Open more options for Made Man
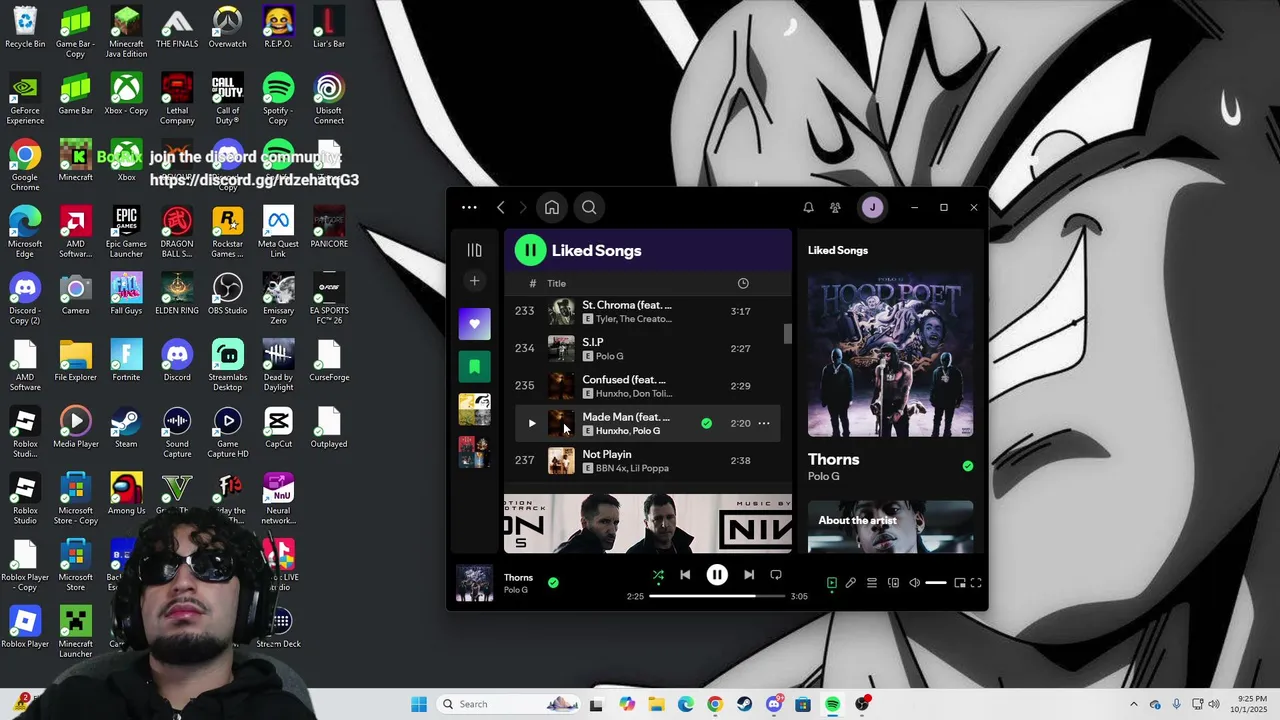Viewport: 1280px width, 720px height. 764,423
